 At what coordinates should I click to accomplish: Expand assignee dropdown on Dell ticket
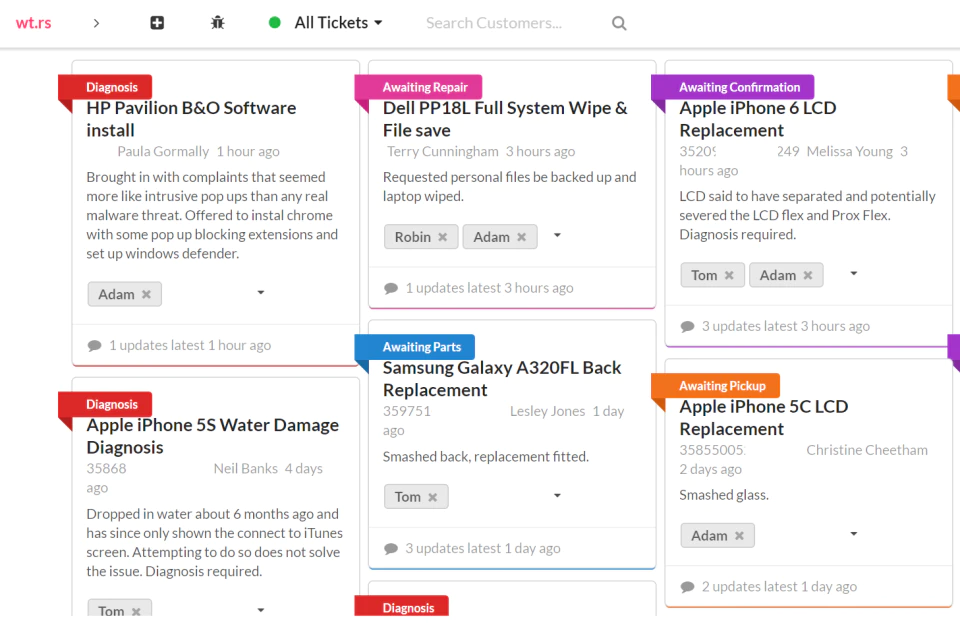tap(557, 235)
